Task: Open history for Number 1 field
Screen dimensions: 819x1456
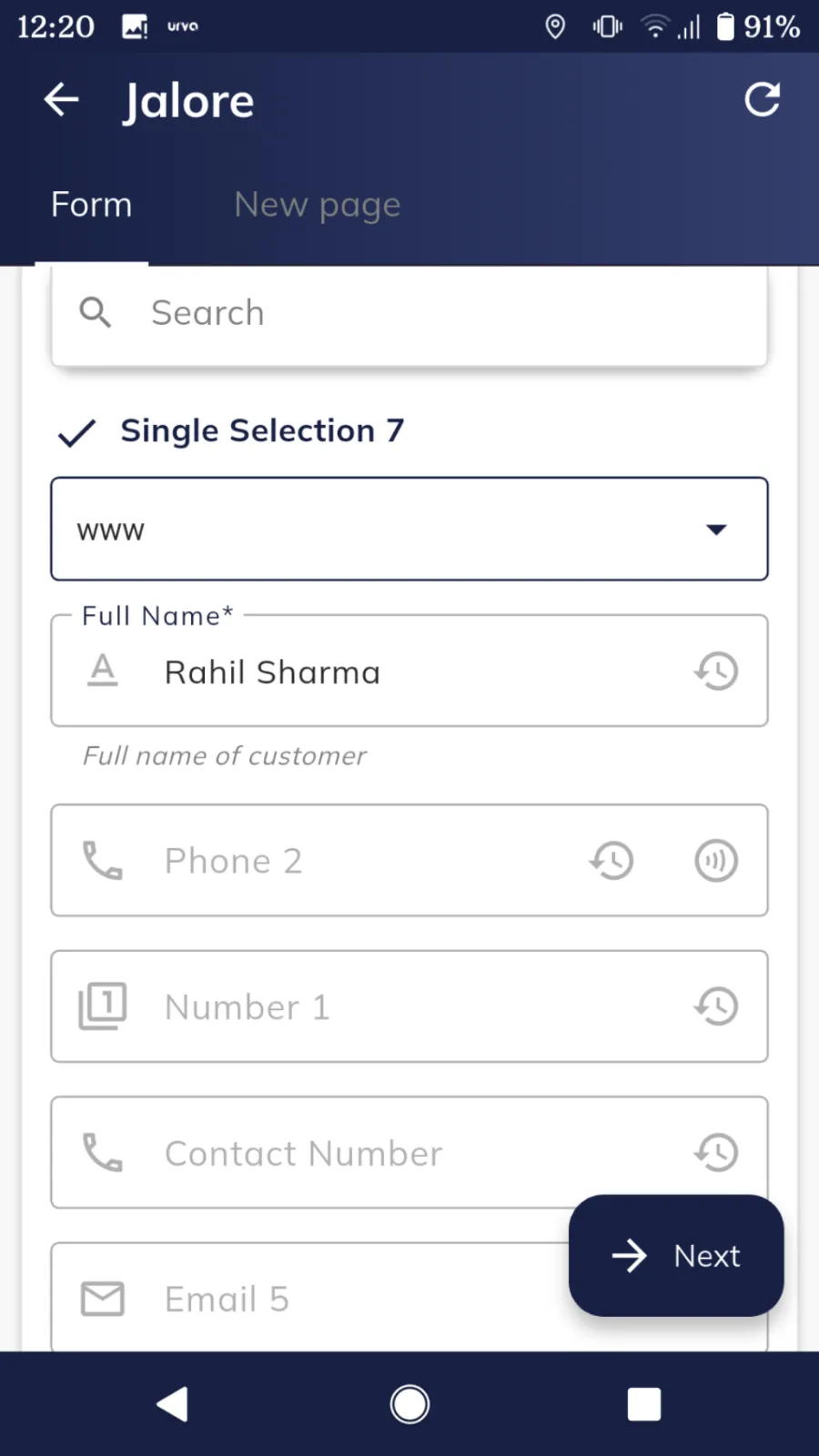Action: tap(716, 1006)
